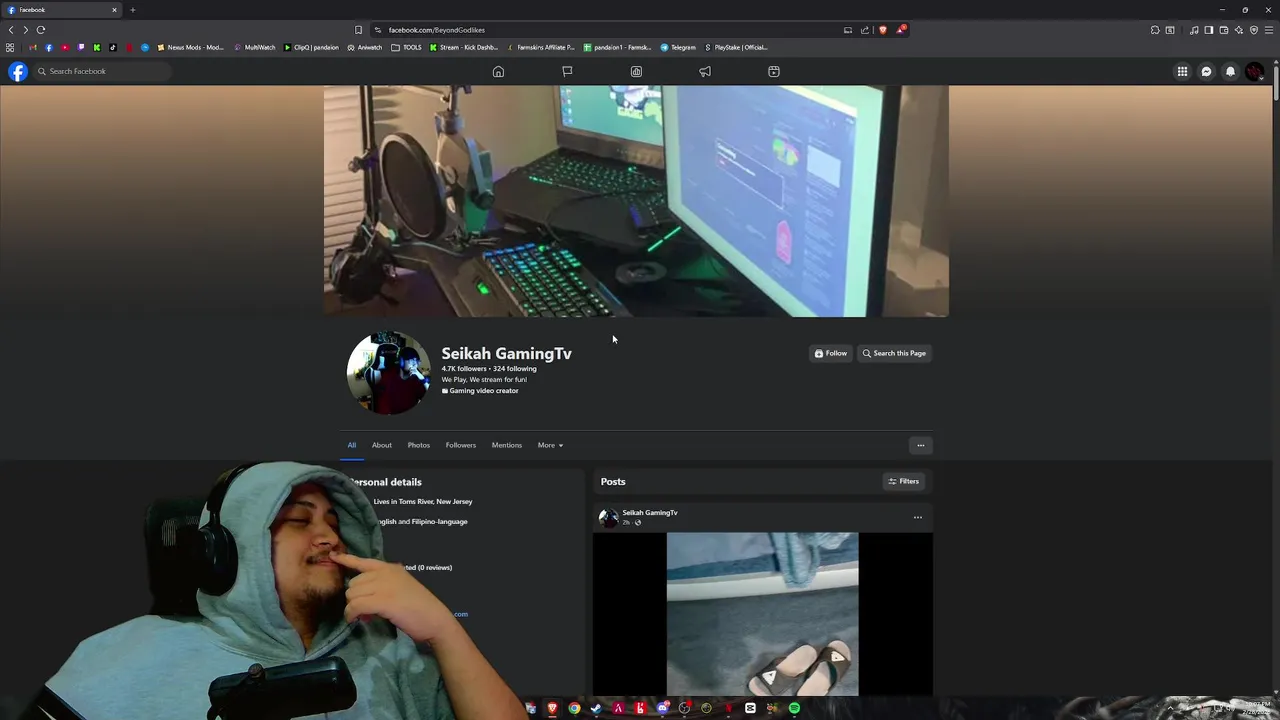The height and width of the screenshot is (720, 1280).
Task: Toggle the browser sidebar panel
Action: click(x=1208, y=30)
